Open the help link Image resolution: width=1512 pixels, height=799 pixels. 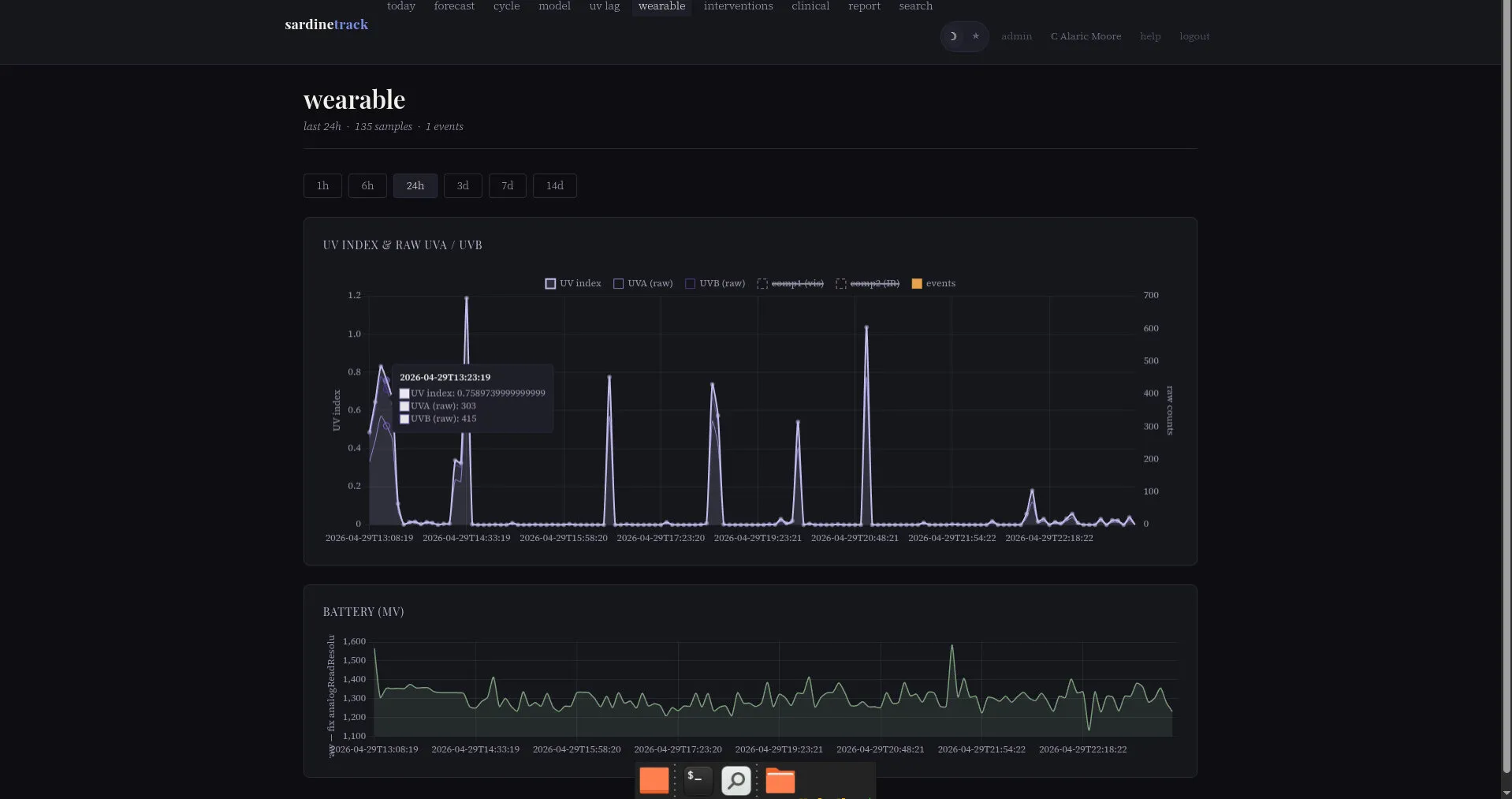point(1150,36)
